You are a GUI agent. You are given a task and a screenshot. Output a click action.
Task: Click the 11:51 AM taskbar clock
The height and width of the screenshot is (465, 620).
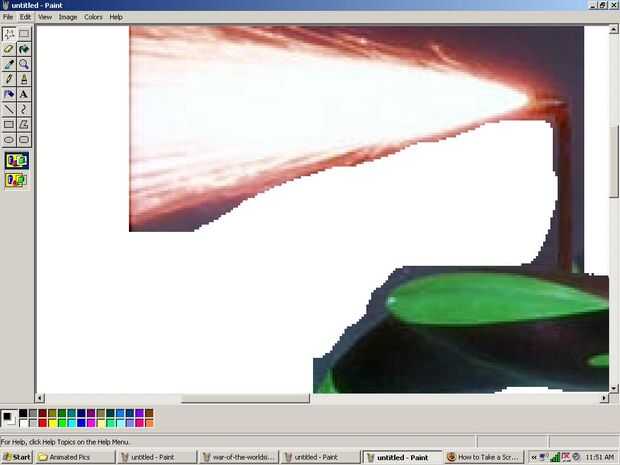[600, 457]
